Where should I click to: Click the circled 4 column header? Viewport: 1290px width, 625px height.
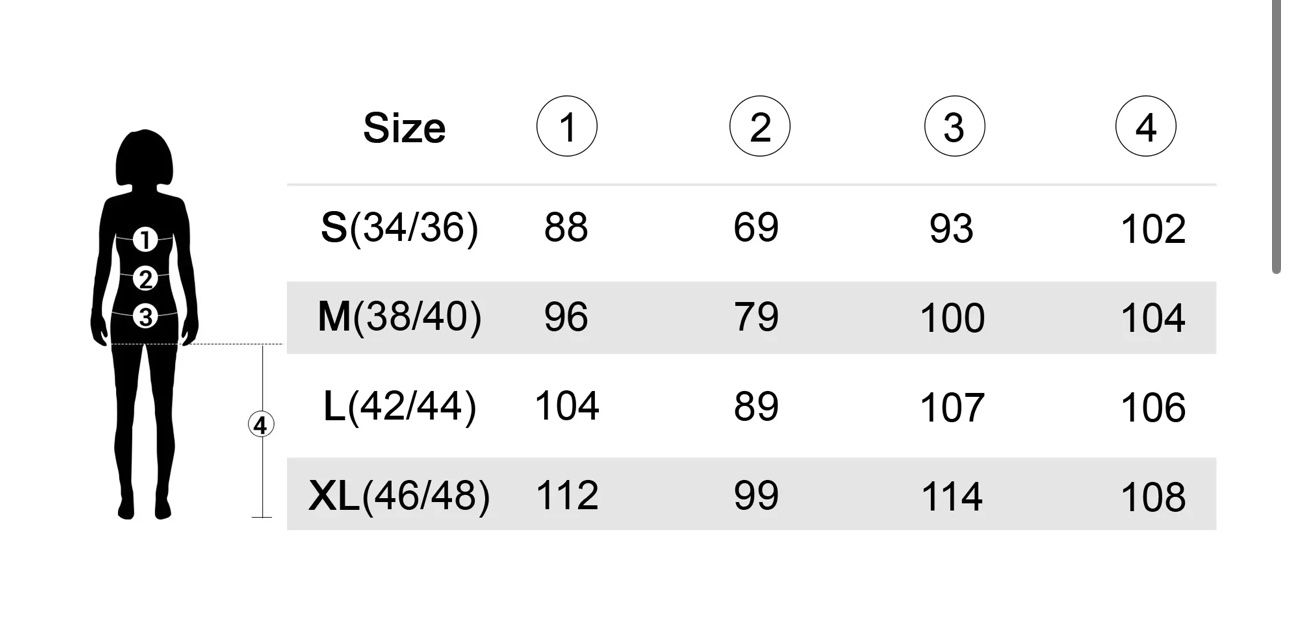click(x=1146, y=128)
